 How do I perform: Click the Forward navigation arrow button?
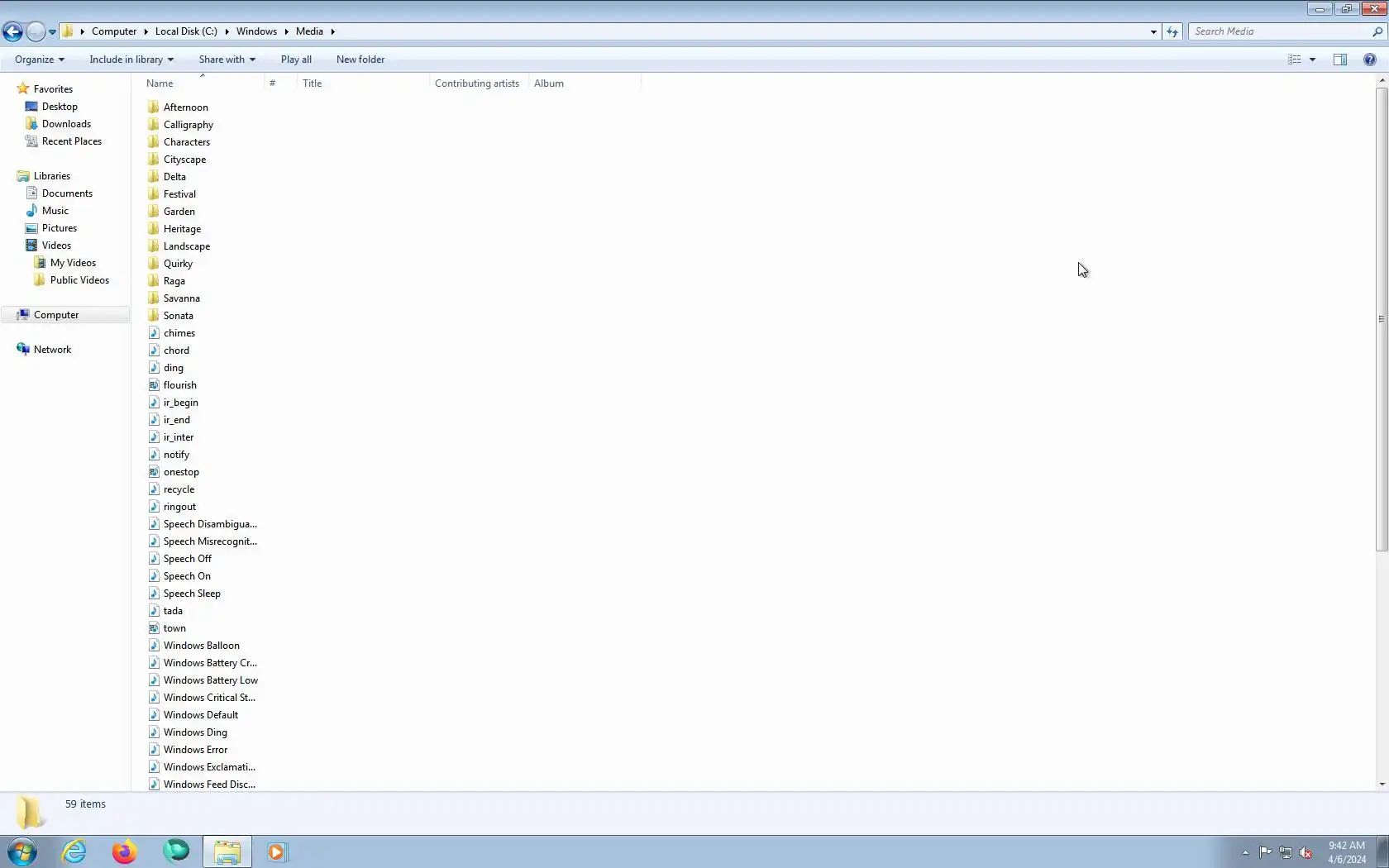point(36,31)
